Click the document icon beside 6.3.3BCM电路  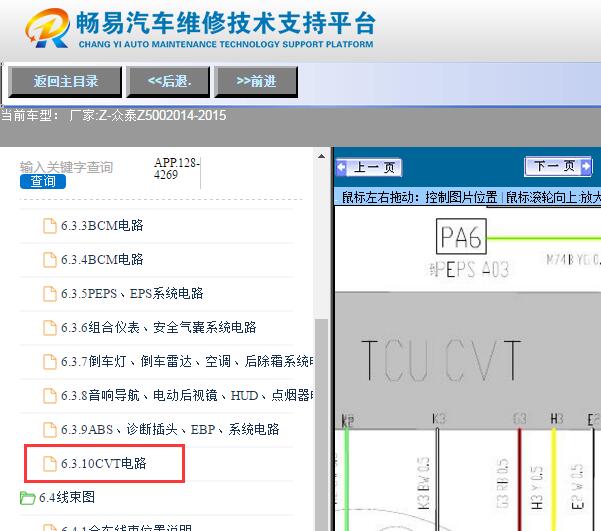(x=49, y=226)
